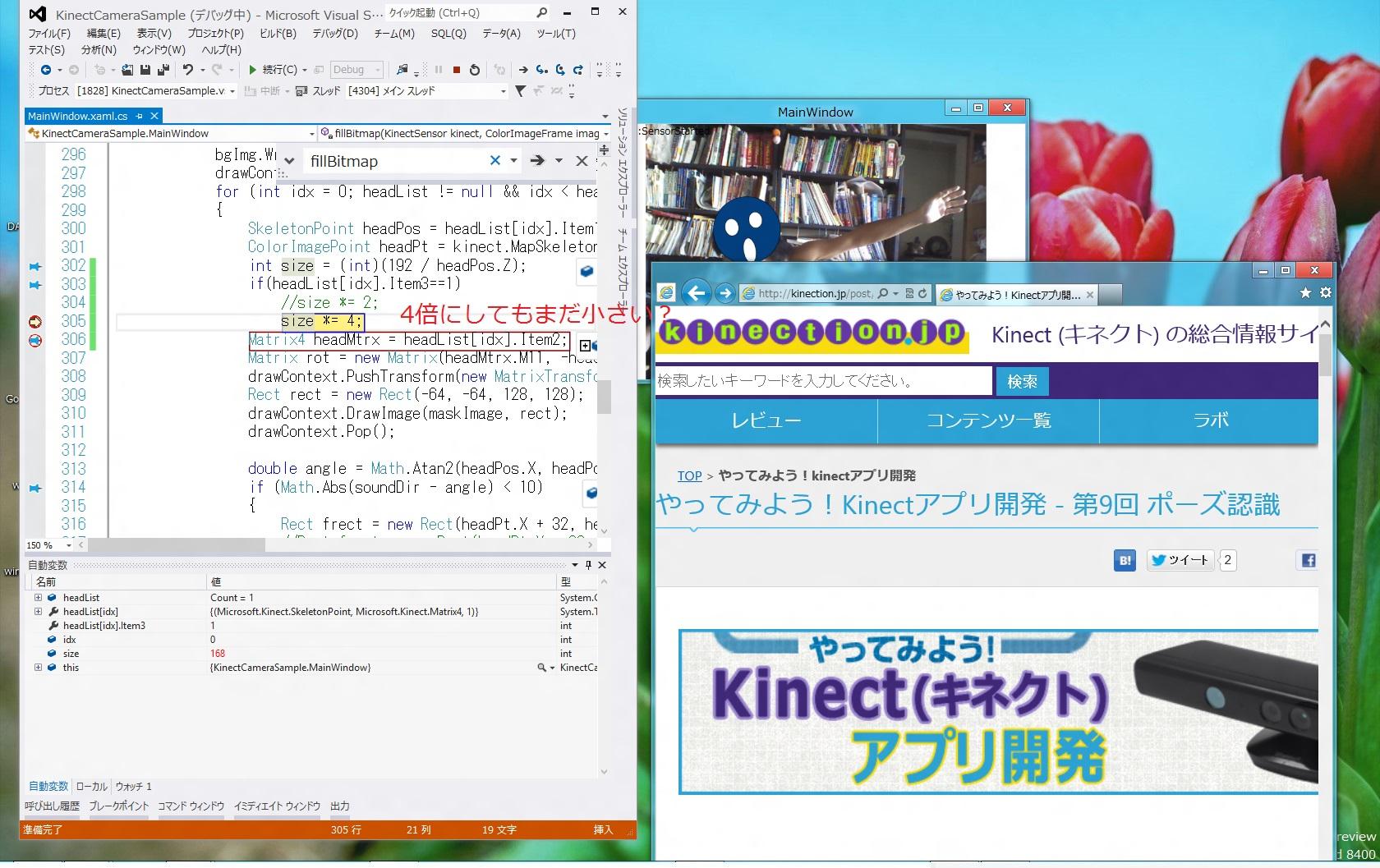Toggle the breakpoint on line 306
This screenshot has height=868, width=1380.
[x=35, y=340]
